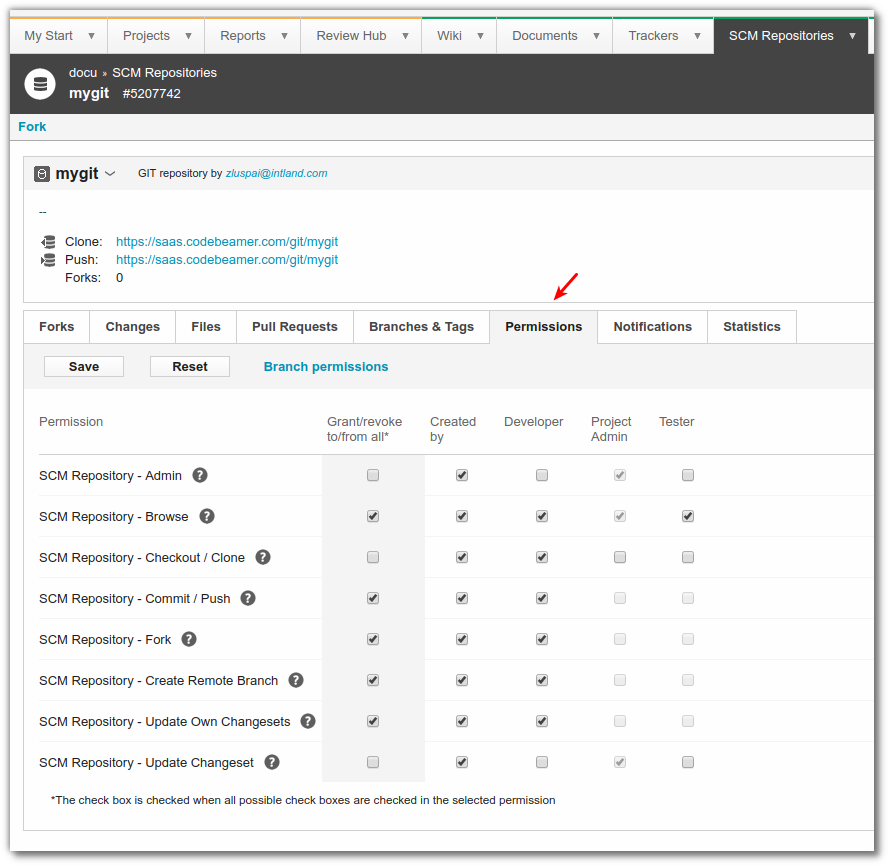Expand the Review Hub menu arrow

click(x=405, y=36)
